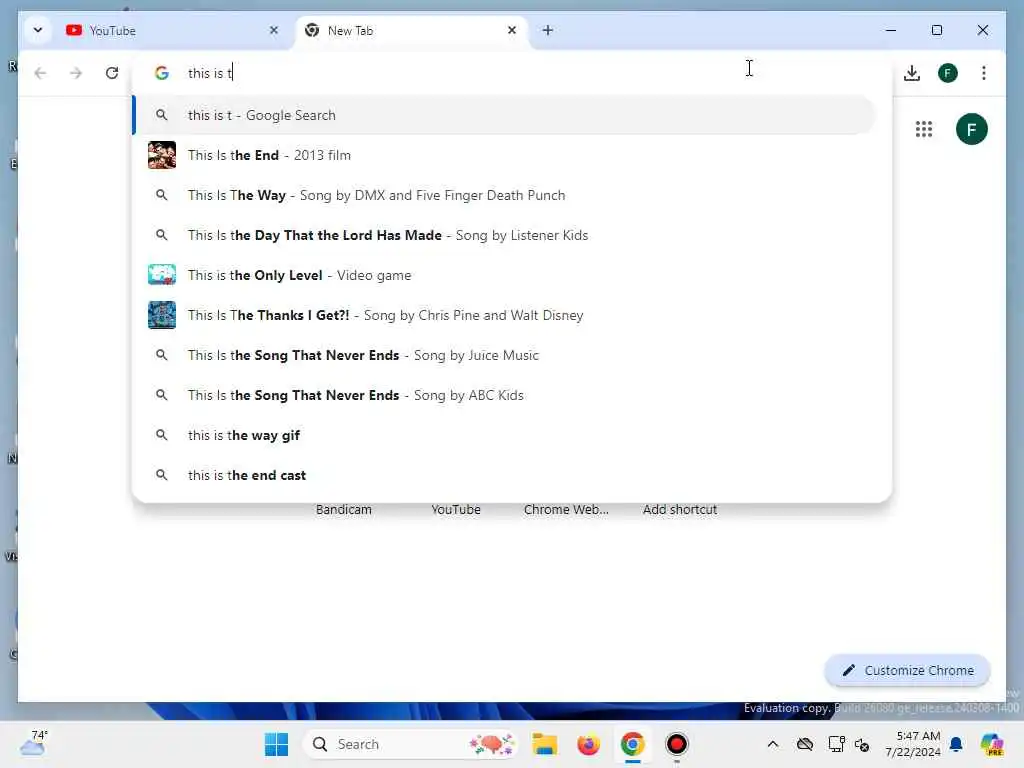Open Google apps grid
This screenshot has width=1024, height=768.
coord(923,129)
